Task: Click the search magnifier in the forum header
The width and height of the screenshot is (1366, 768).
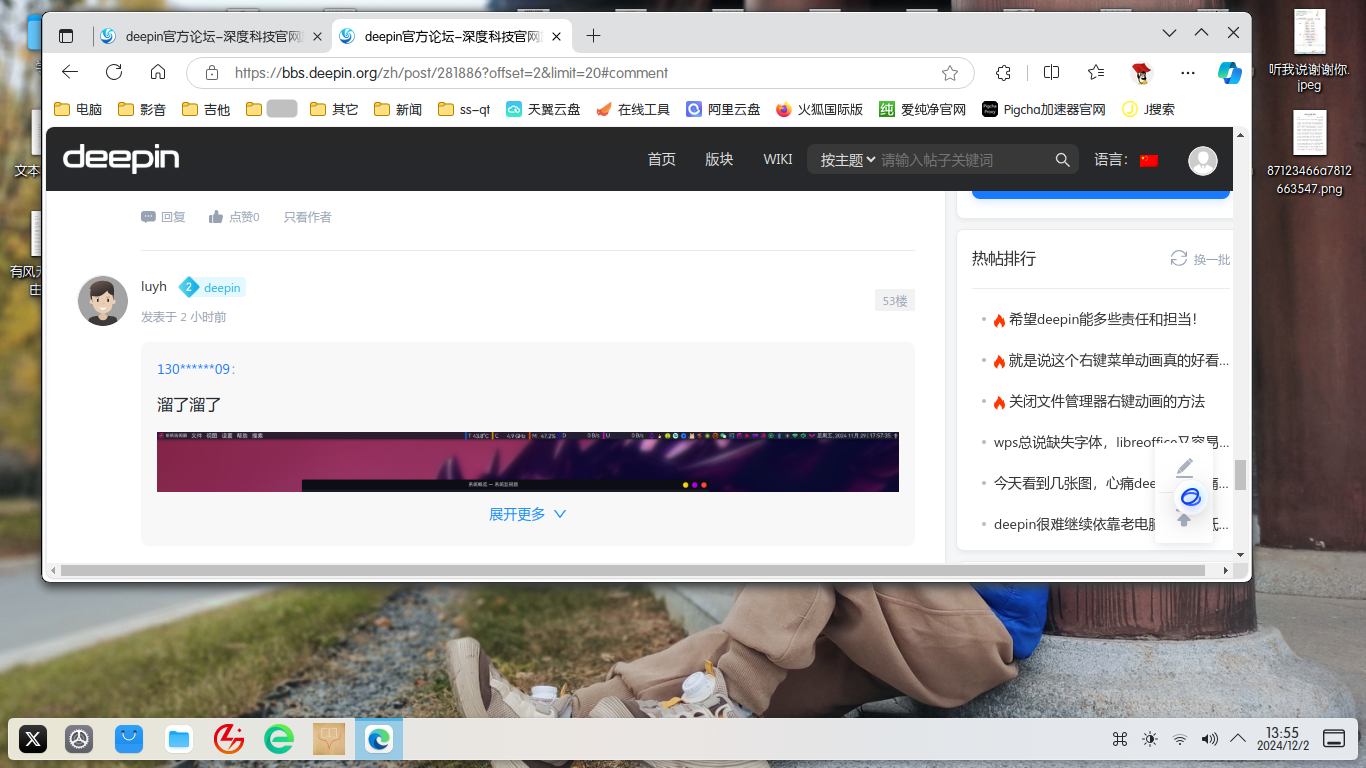Action: (1063, 160)
